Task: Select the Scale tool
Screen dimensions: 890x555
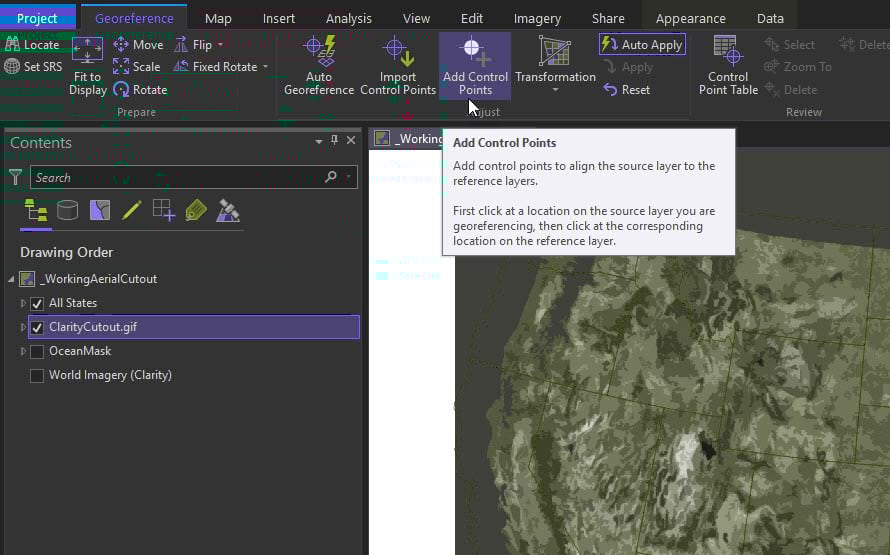Action: (136, 66)
